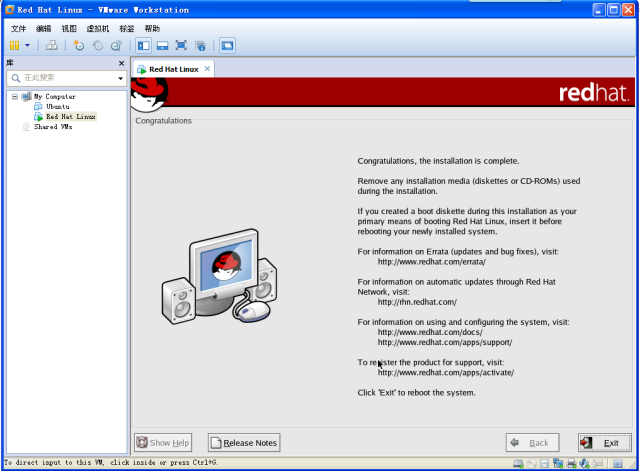Click the yellow pause/suspend VM icon
Image resolution: width=640 pixels, height=471 pixels.
14,45
